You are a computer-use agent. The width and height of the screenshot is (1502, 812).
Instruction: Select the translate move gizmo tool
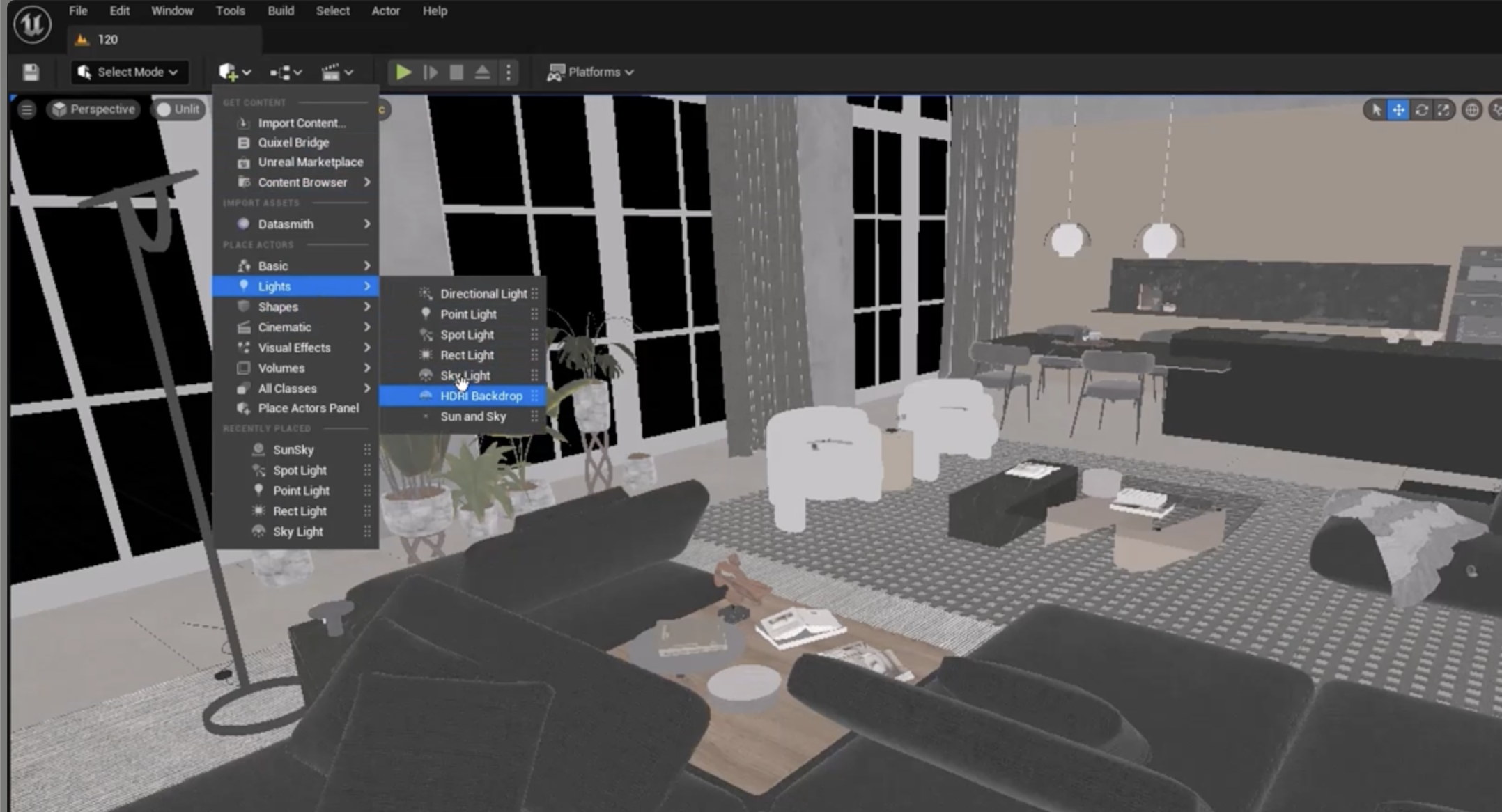[1398, 110]
